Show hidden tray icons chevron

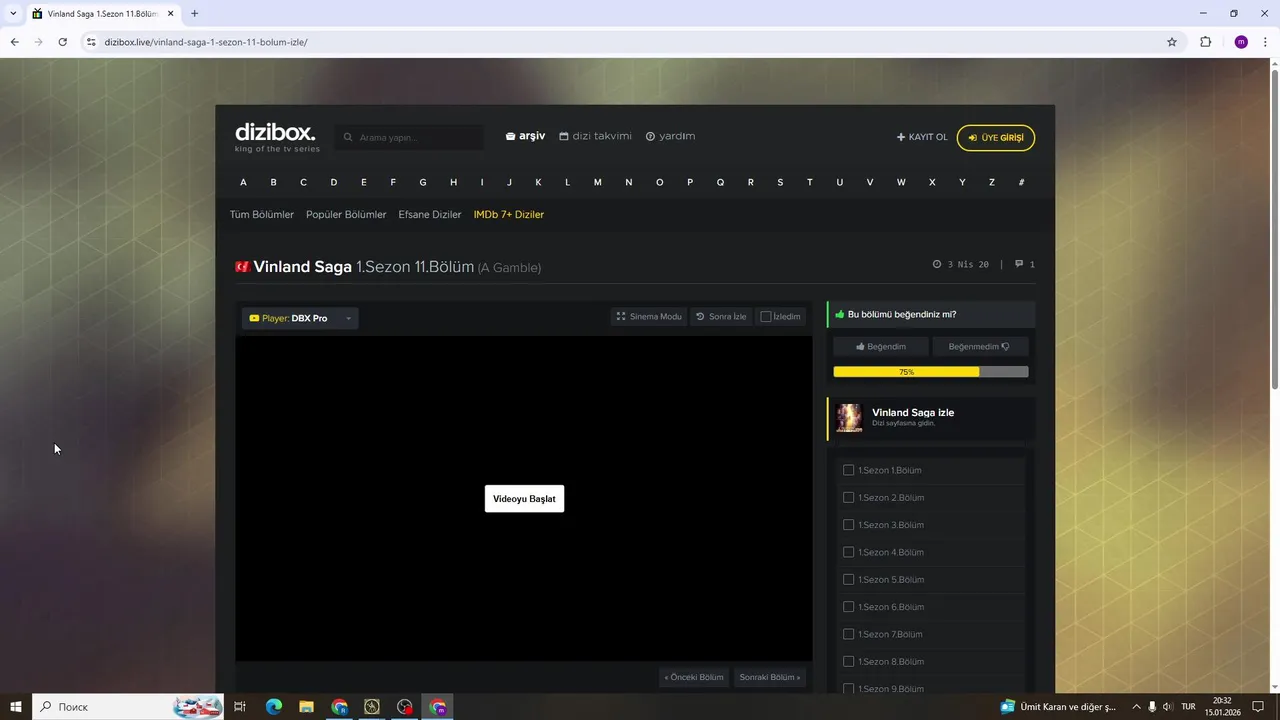coord(1136,707)
